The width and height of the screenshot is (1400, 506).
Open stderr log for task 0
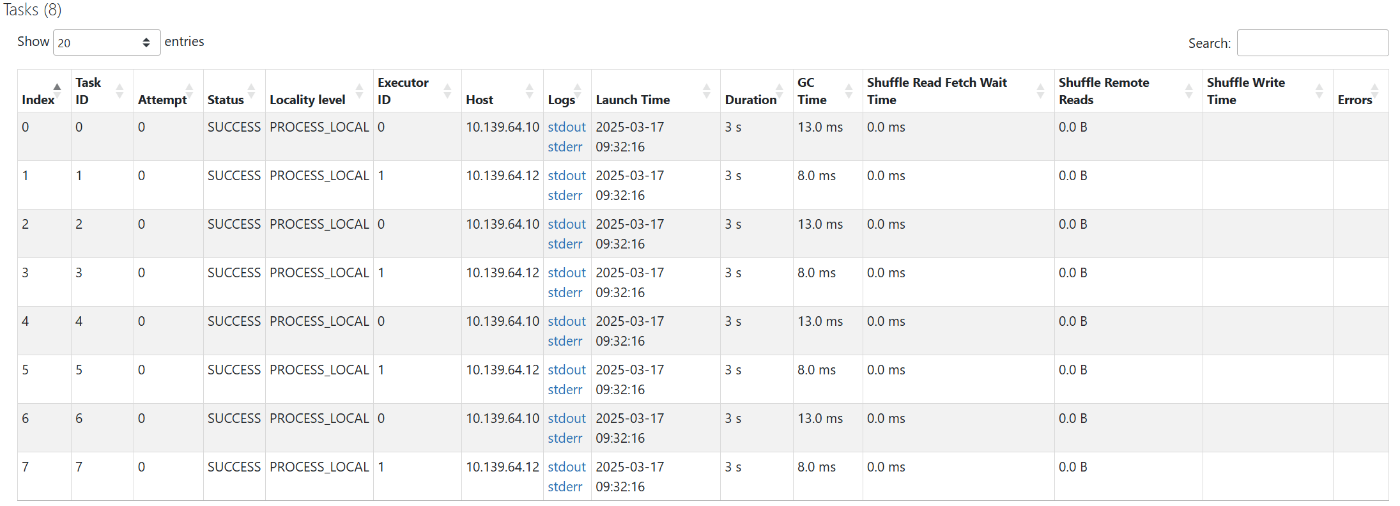pos(565,147)
